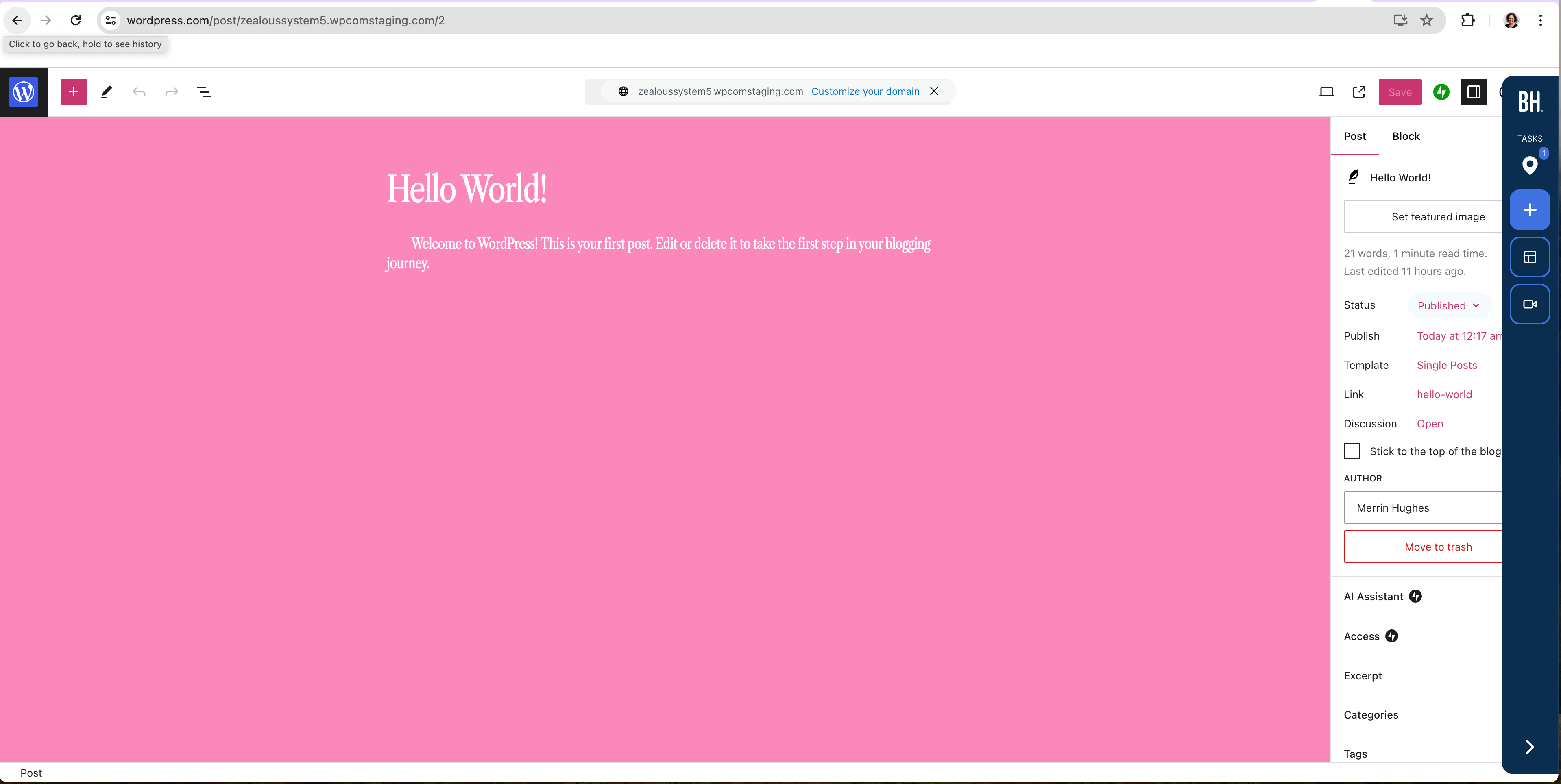Switch to the Post tab
Image resolution: width=1561 pixels, height=784 pixels.
click(x=1355, y=136)
